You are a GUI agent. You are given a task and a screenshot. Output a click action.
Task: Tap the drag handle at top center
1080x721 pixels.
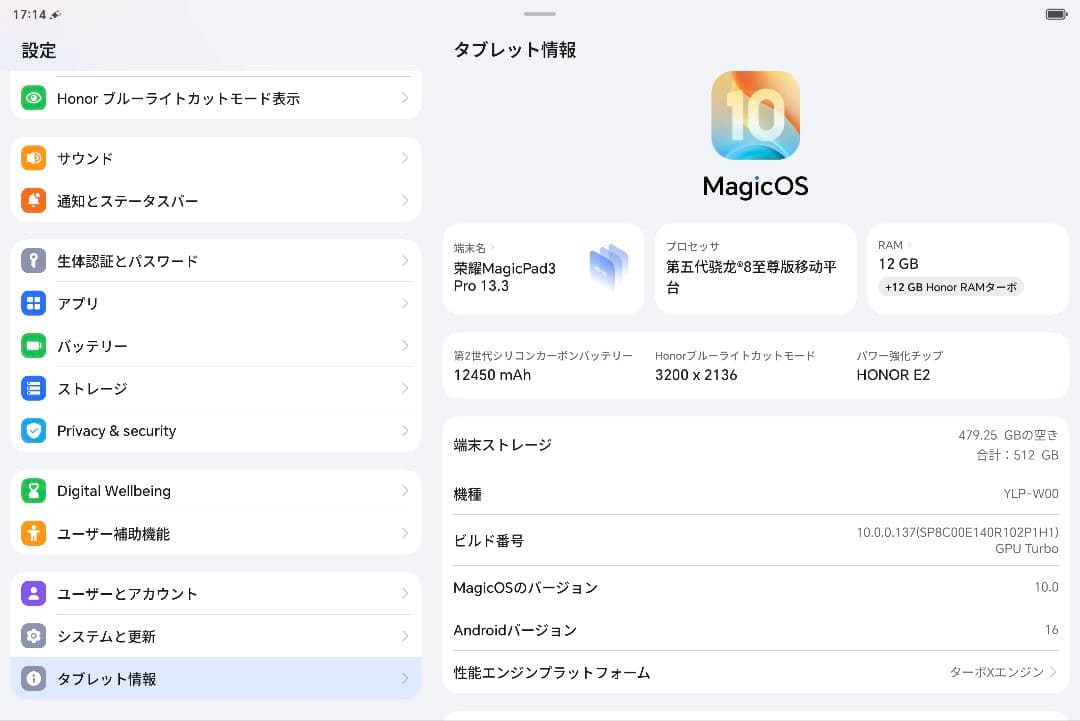coord(539,14)
